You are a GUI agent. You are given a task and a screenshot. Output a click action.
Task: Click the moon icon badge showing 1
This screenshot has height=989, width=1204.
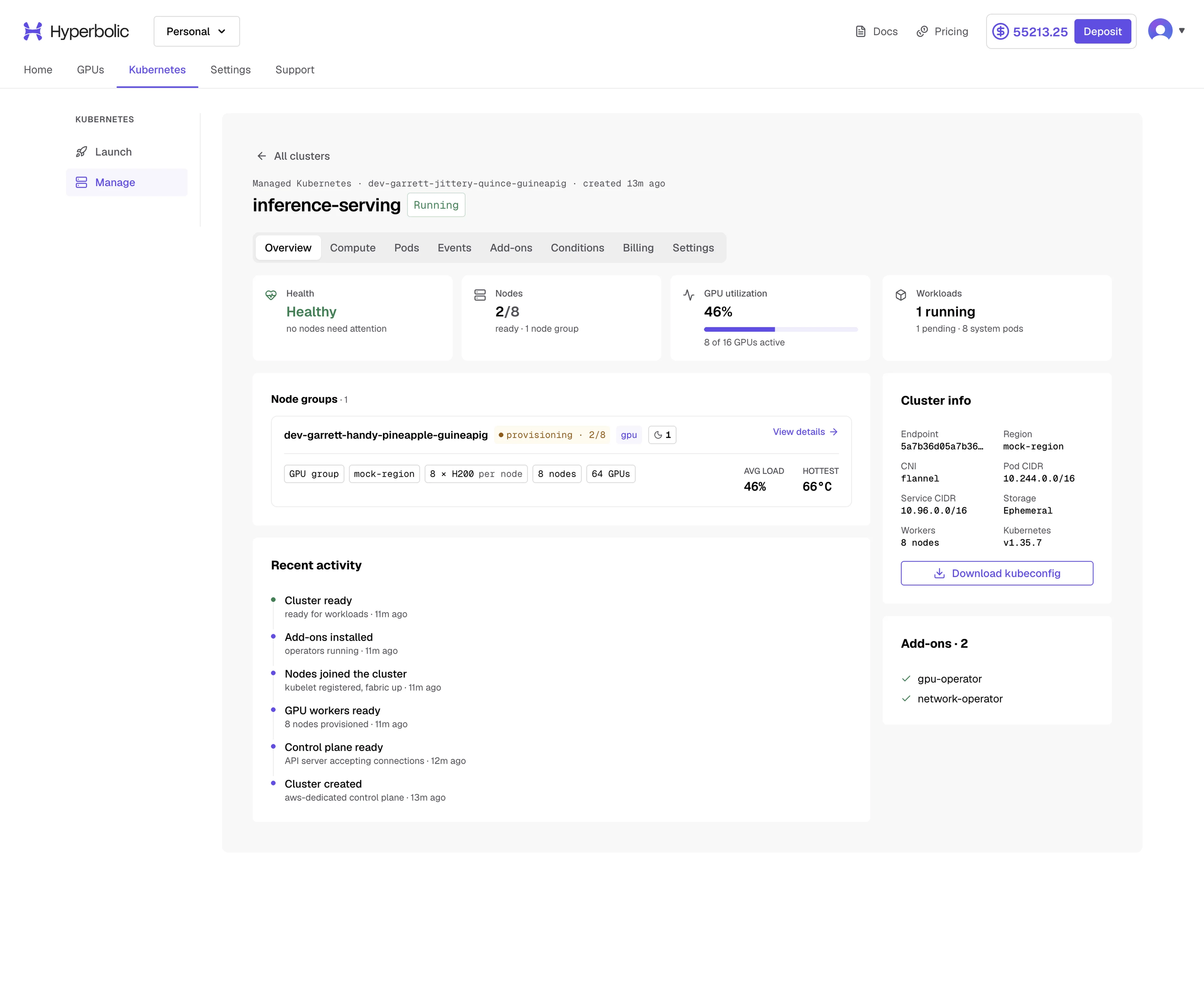(x=662, y=435)
